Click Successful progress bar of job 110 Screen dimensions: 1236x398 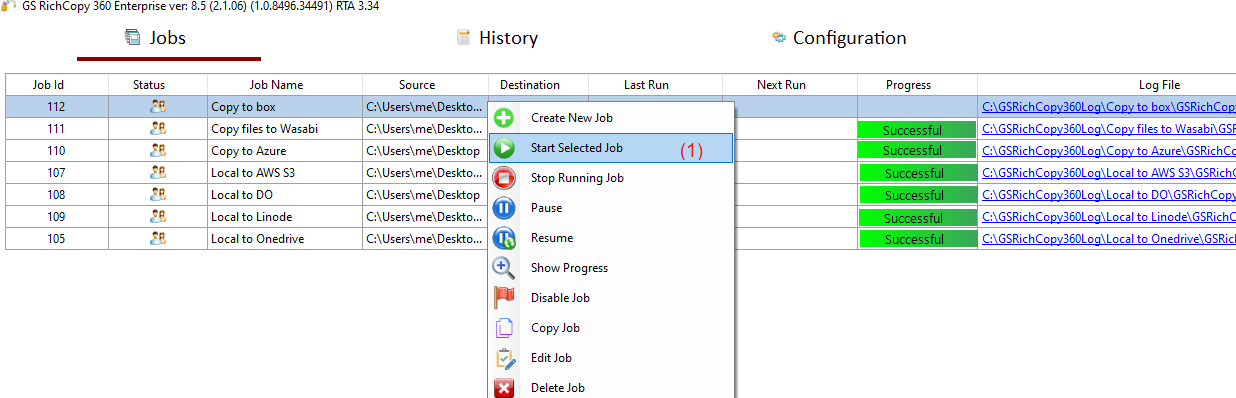coord(916,151)
